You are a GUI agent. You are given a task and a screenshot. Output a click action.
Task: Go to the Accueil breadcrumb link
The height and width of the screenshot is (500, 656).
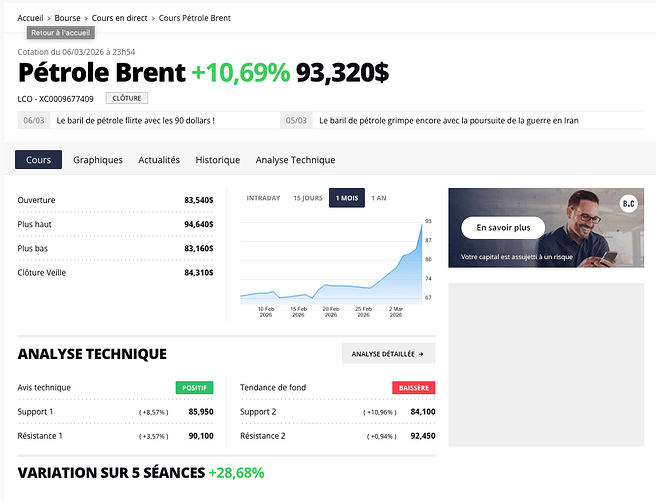31,18
